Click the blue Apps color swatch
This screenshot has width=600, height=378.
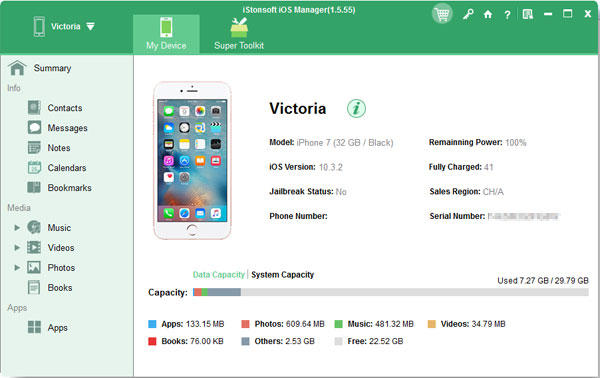(152, 324)
